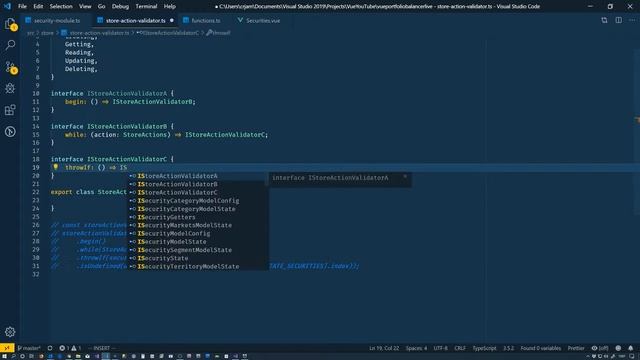Open the Search view in activity bar
The image size is (640, 360).
pyautogui.click(x=10, y=45)
